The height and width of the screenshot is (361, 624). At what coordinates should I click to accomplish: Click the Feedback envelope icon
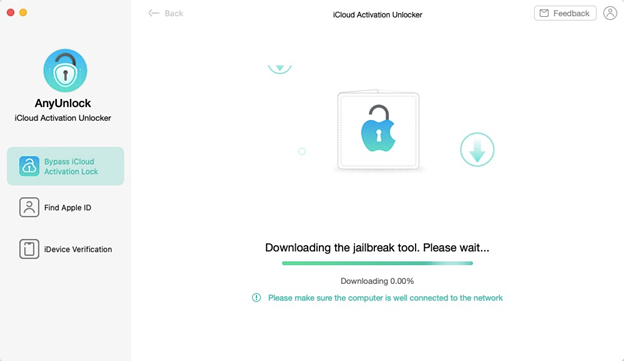[544, 13]
